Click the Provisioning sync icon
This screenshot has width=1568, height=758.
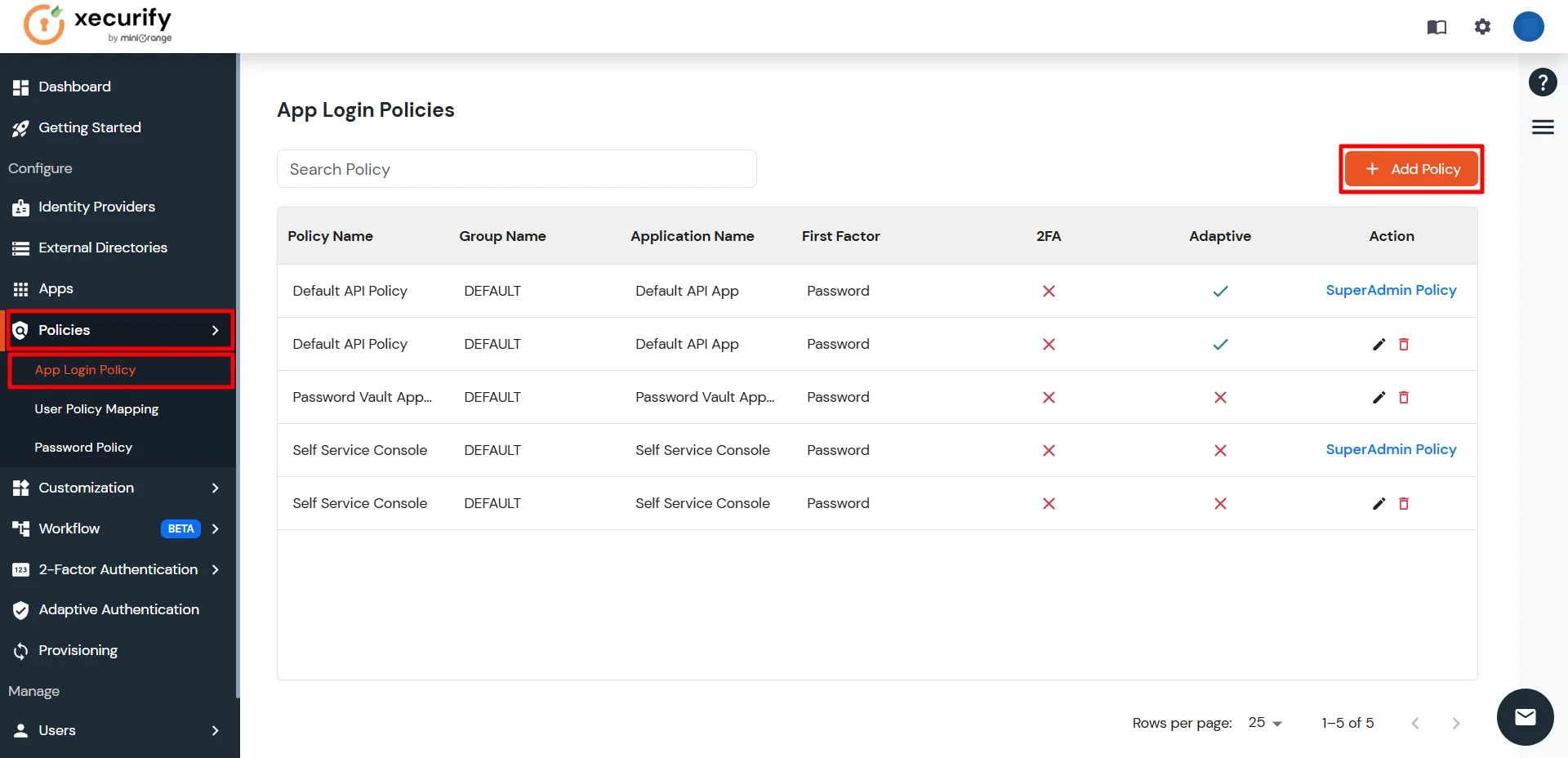coord(20,651)
